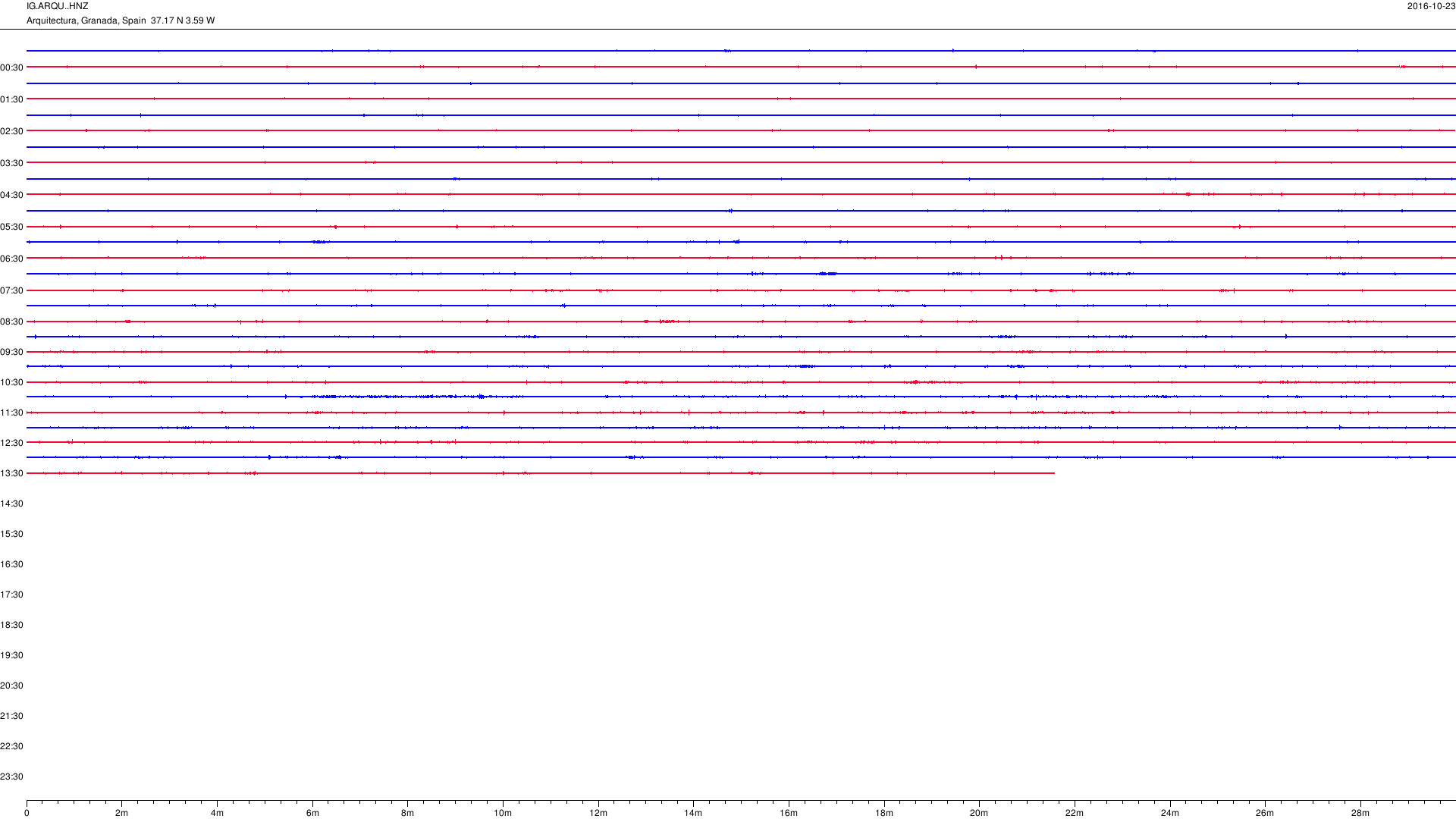The width and height of the screenshot is (1456, 819).
Task: Click the 24m tick label on time axis
Action: (x=1170, y=813)
